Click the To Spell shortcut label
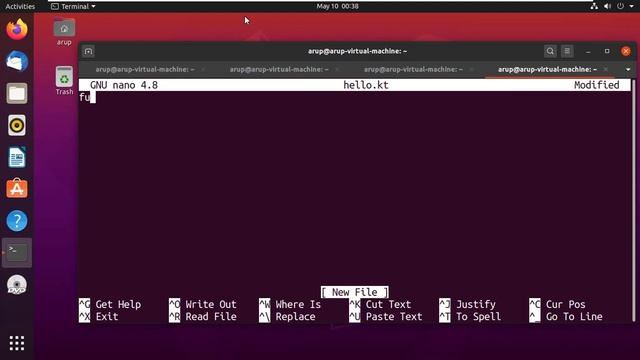Image resolution: width=640 pixels, height=360 pixels. (x=478, y=317)
